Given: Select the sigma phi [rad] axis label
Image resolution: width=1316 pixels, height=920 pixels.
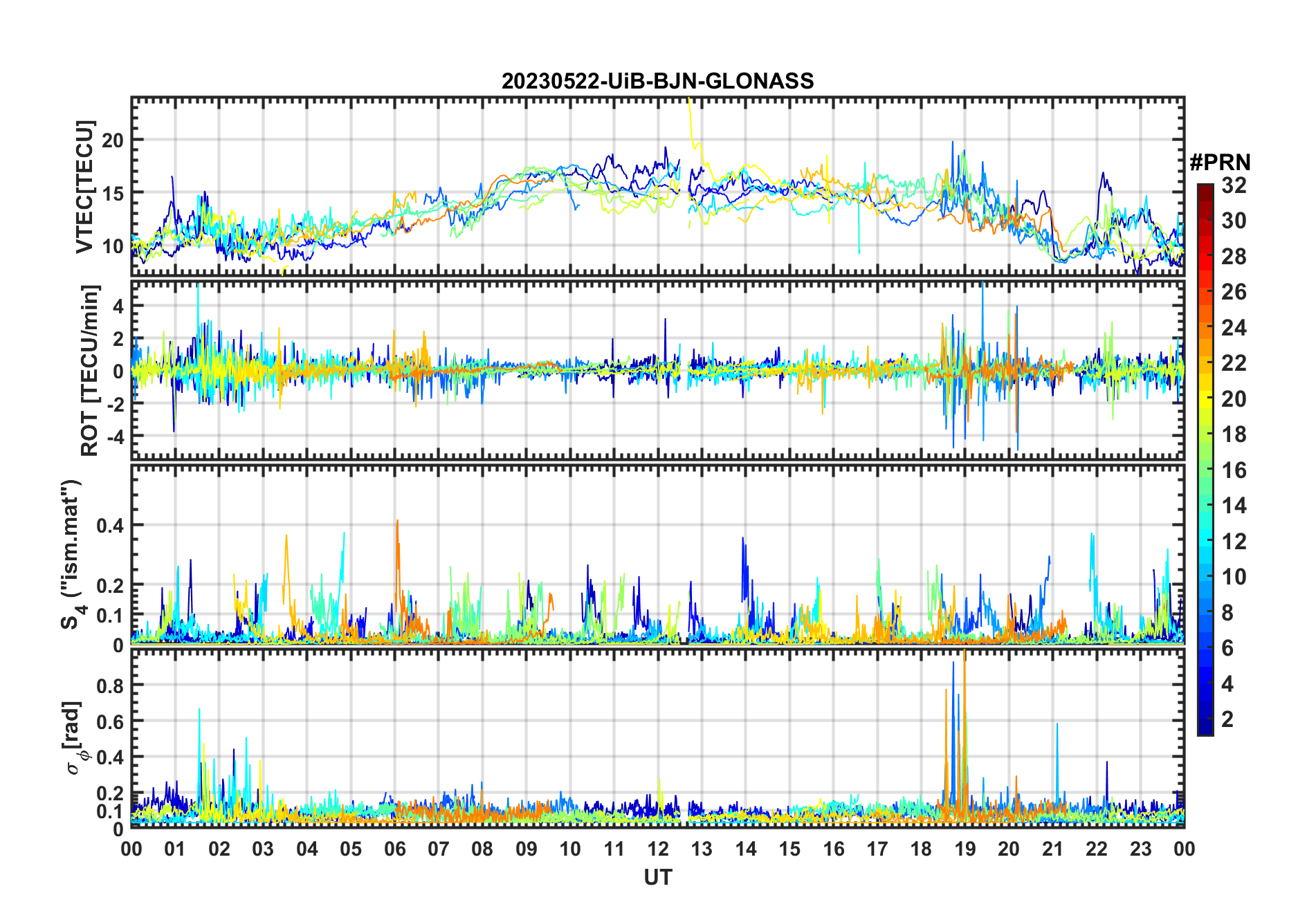Looking at the screenshot, I should (75, 737).
